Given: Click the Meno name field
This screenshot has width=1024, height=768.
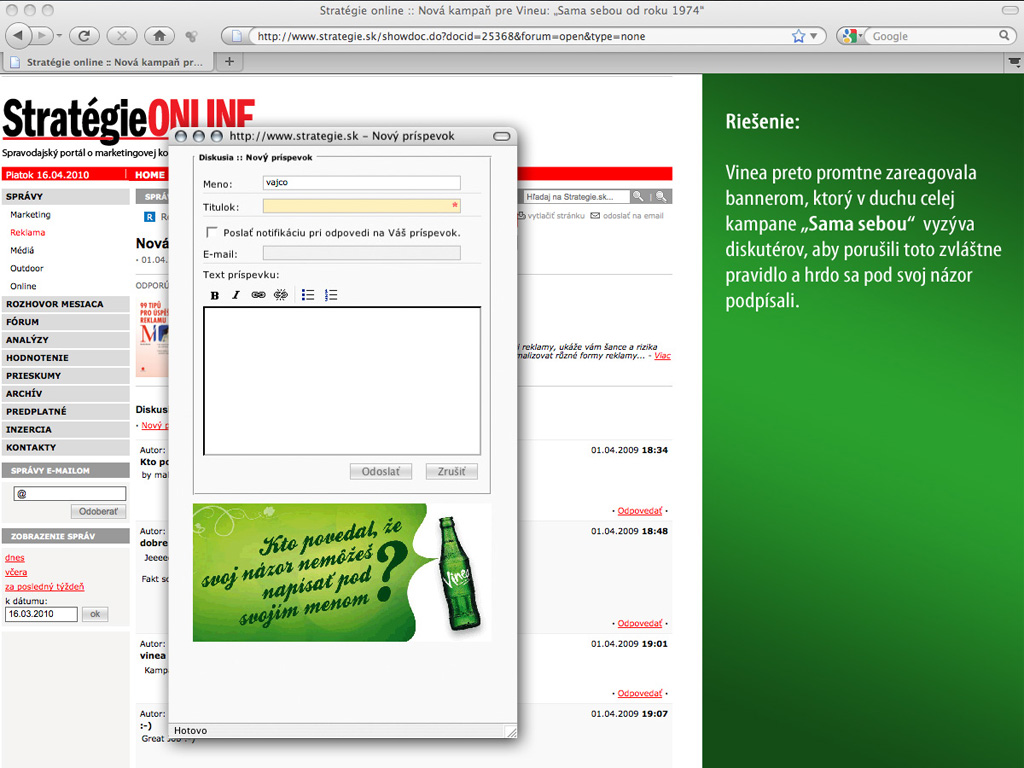Looking at the screenshot, I should pyautogui.click(x=362, y=183).
